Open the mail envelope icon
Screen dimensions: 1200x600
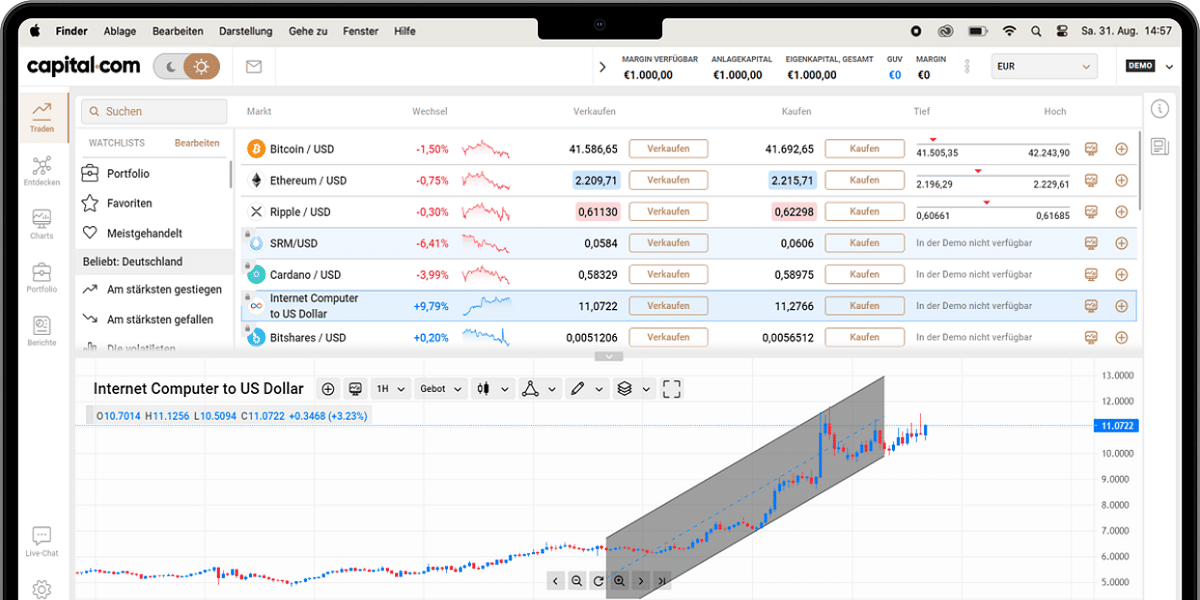254,67
